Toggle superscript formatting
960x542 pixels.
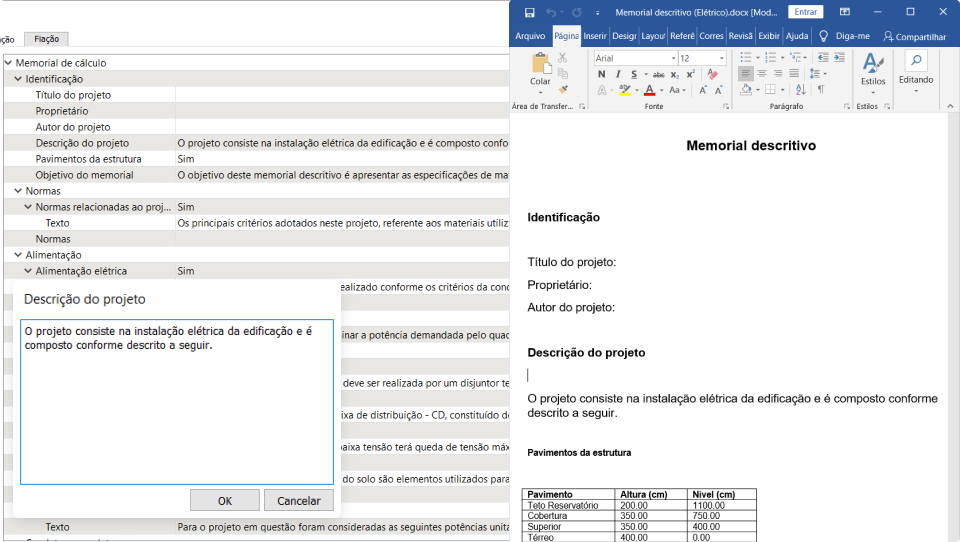pos(691,74)
